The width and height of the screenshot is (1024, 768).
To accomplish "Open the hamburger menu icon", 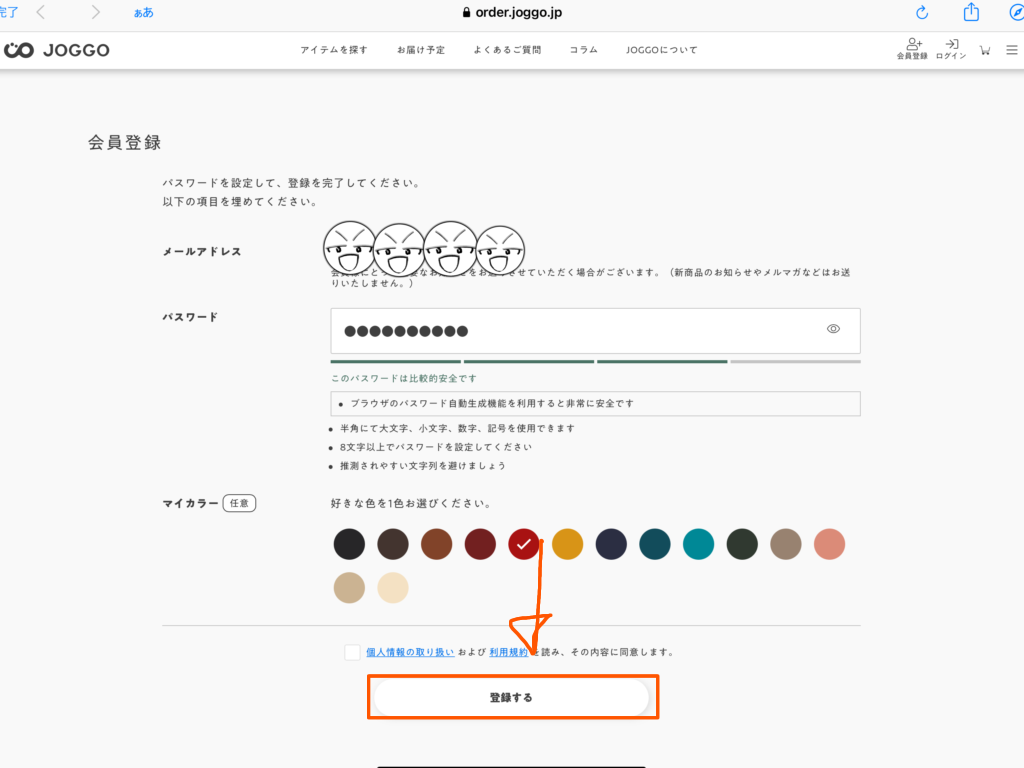I will click(x=1012, y=50).
